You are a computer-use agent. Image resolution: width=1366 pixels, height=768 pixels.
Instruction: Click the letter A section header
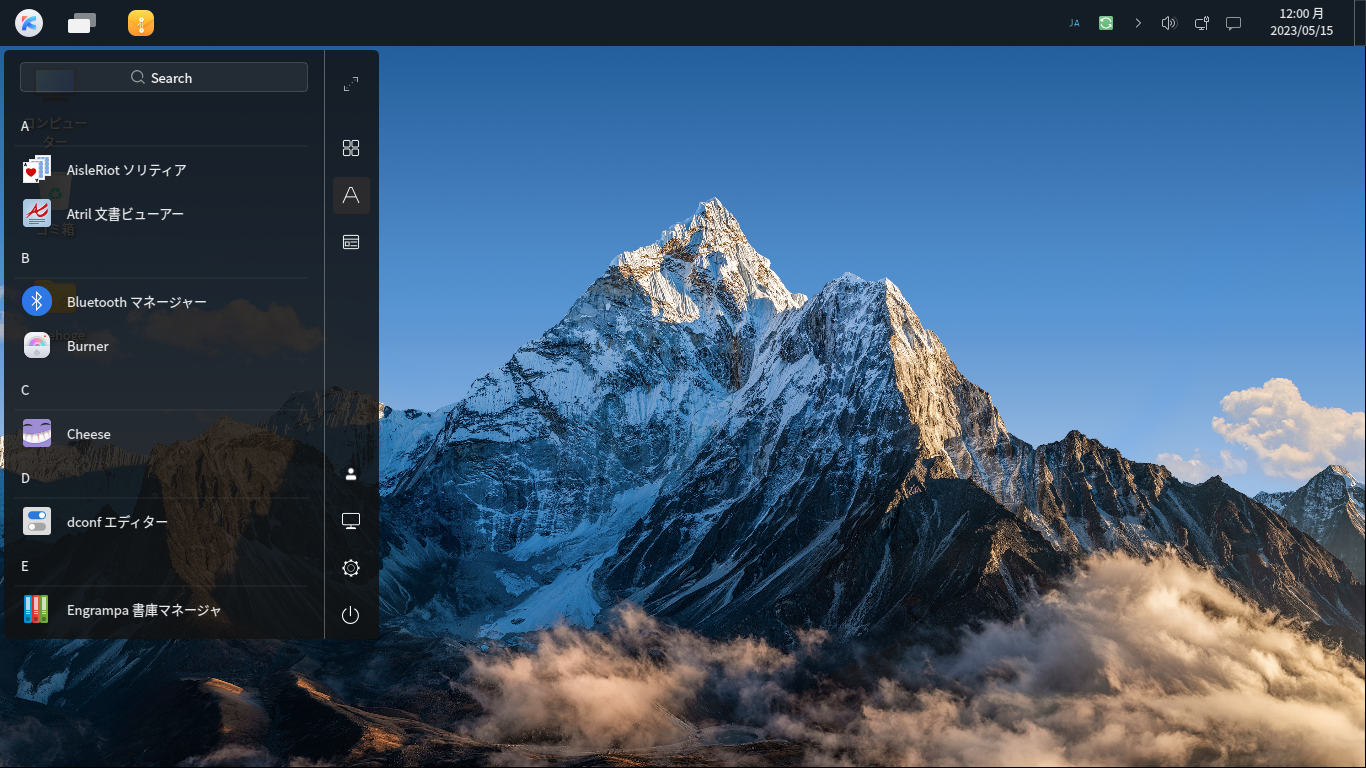click(25, 126)
